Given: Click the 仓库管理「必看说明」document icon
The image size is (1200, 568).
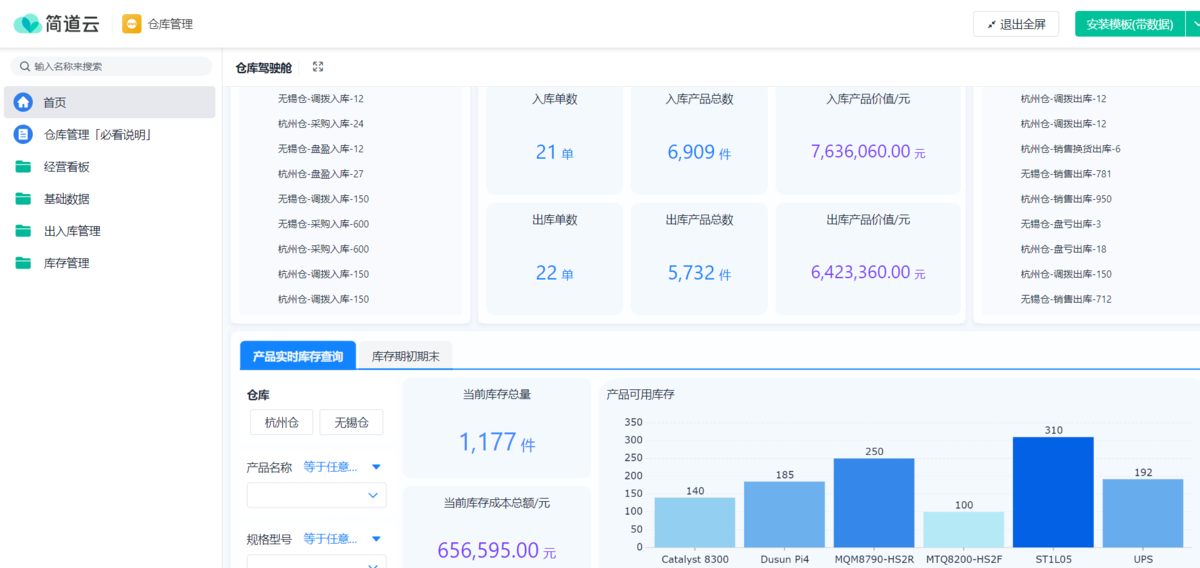Looking at the screenshot, I should click(x=23, y=134).
